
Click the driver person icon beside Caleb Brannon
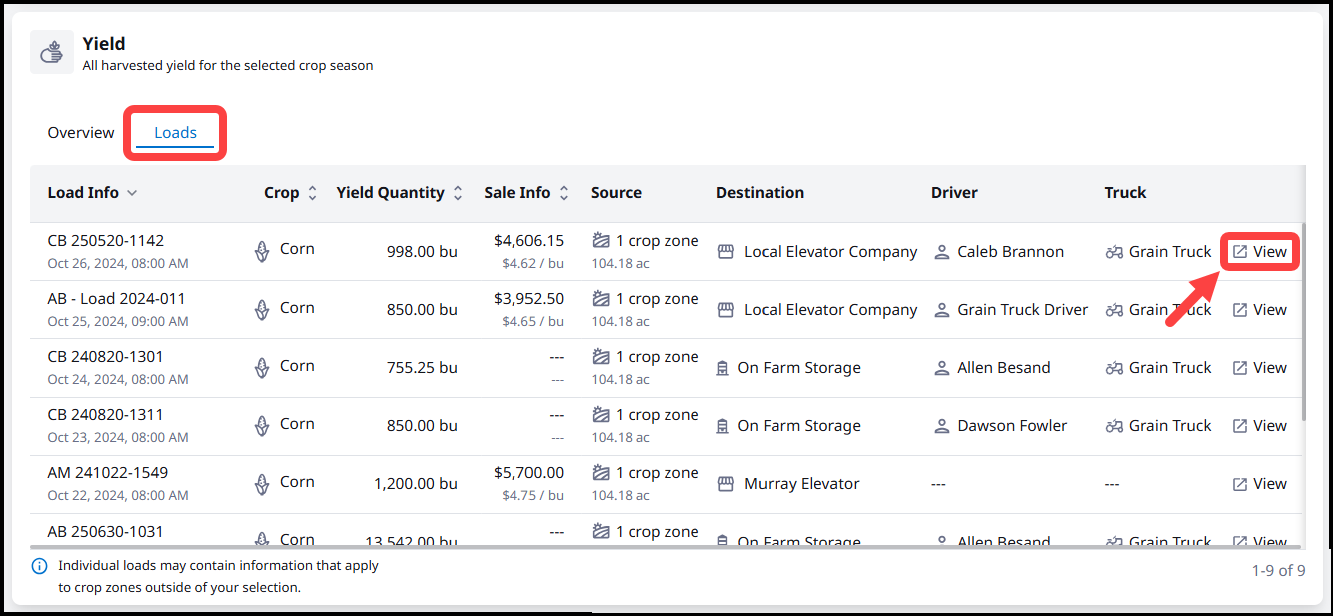[941, 252]
